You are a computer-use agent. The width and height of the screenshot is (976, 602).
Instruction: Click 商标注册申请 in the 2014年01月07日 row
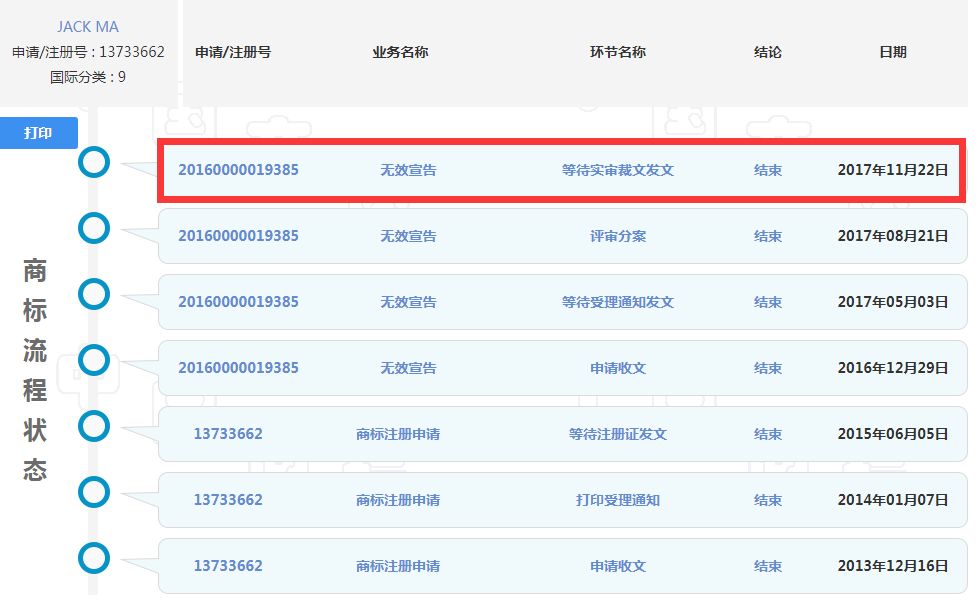[398, 500]
